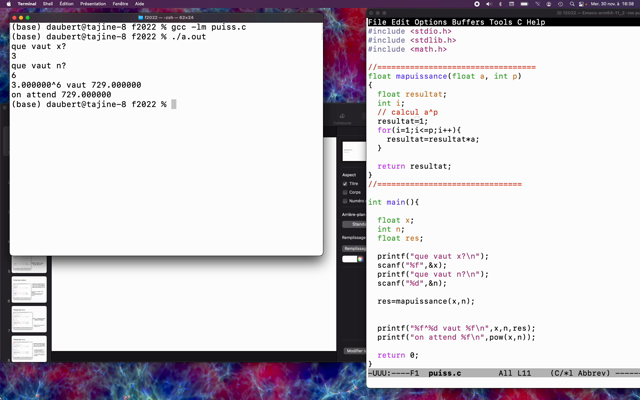Open Emacs File menu
Screen dimensions: 640x400
[378, 22]
